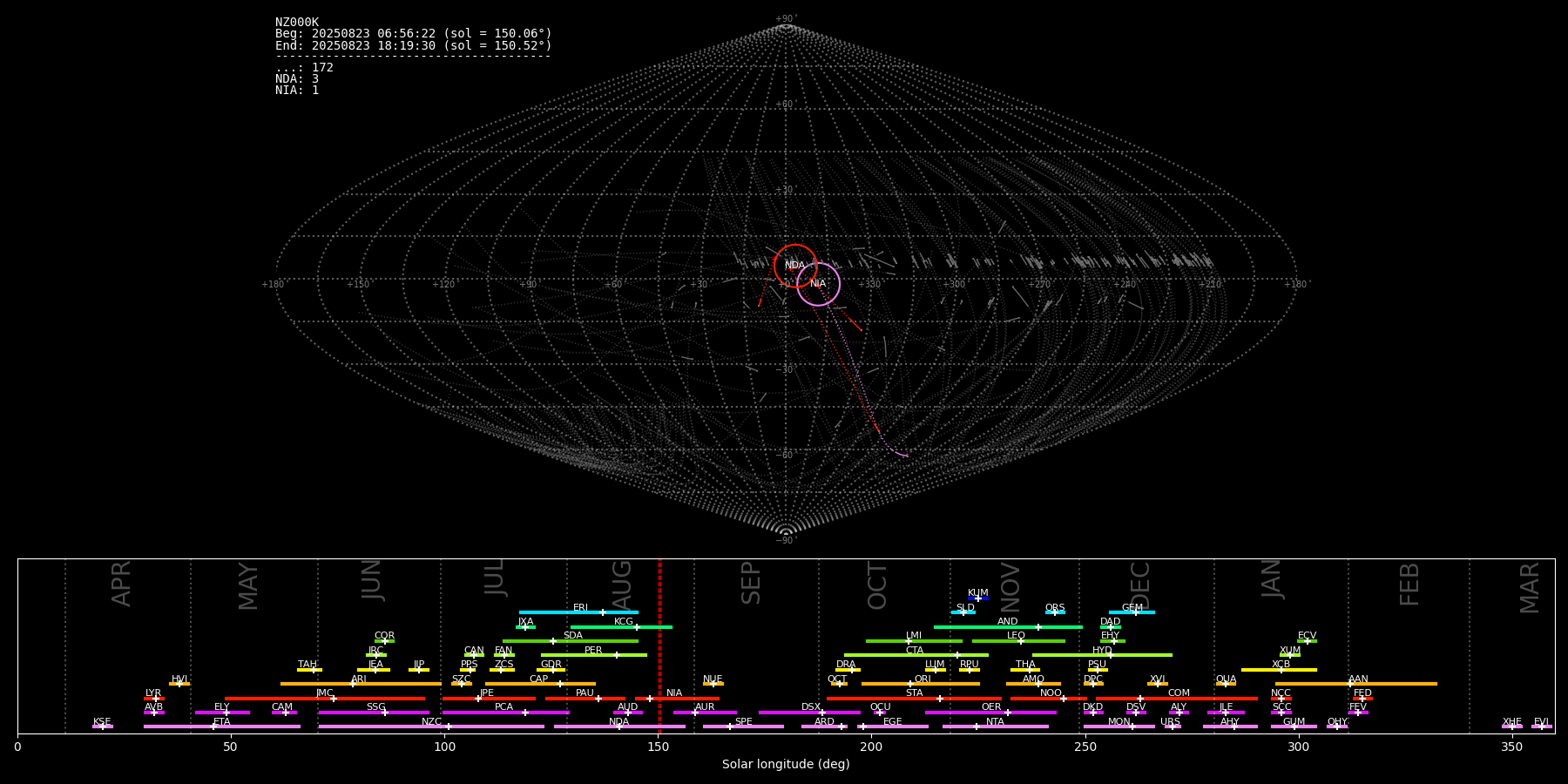This screenshot has height=784, width=1568.
Task: Click the AAN shower label in timeline
Action: tap(1359, 679)
